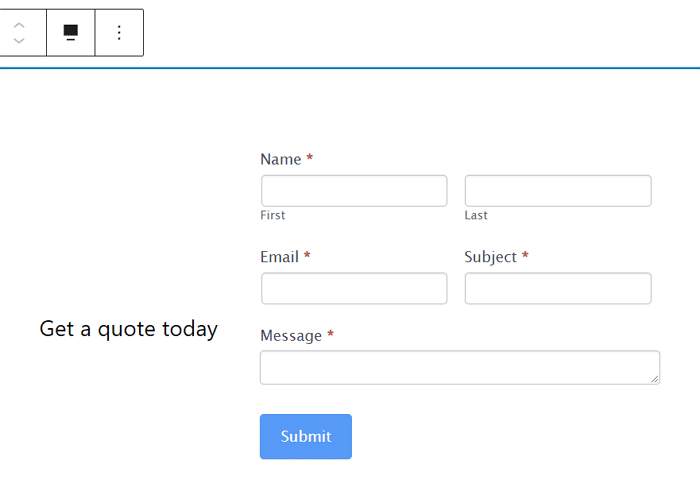Focus the Email input field

pos(354,289)
